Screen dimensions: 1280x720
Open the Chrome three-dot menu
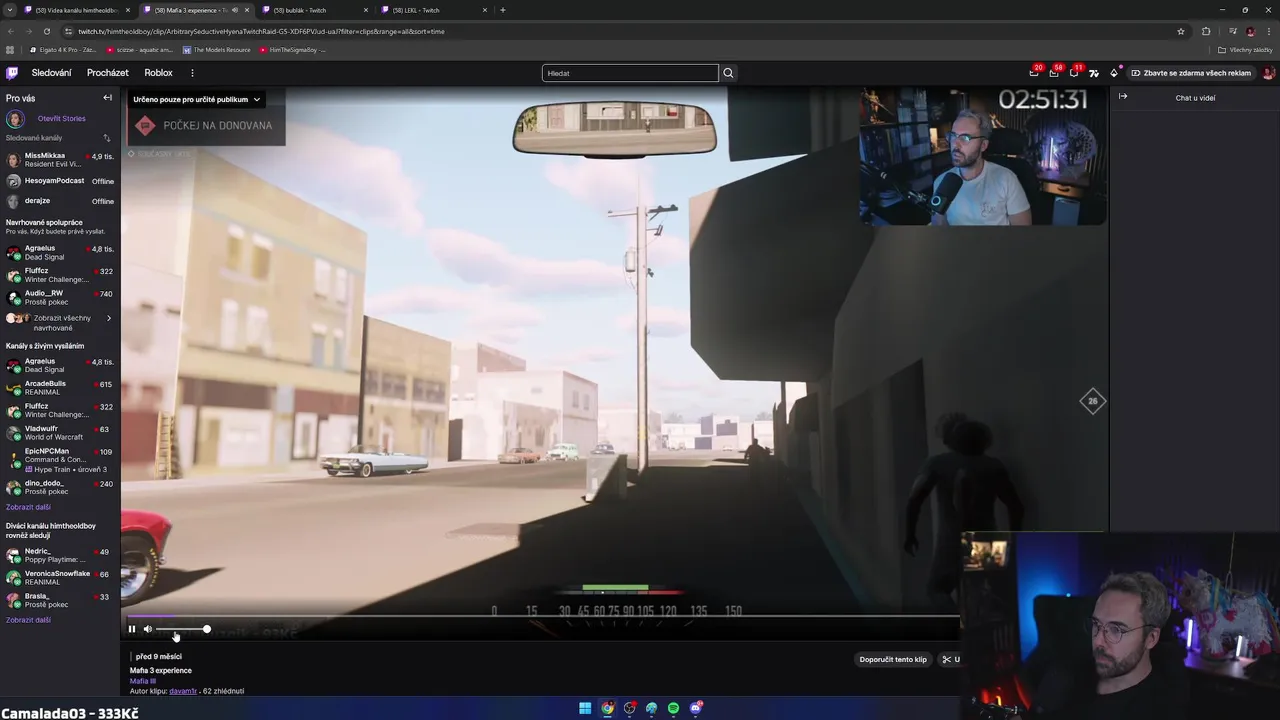1269,31
